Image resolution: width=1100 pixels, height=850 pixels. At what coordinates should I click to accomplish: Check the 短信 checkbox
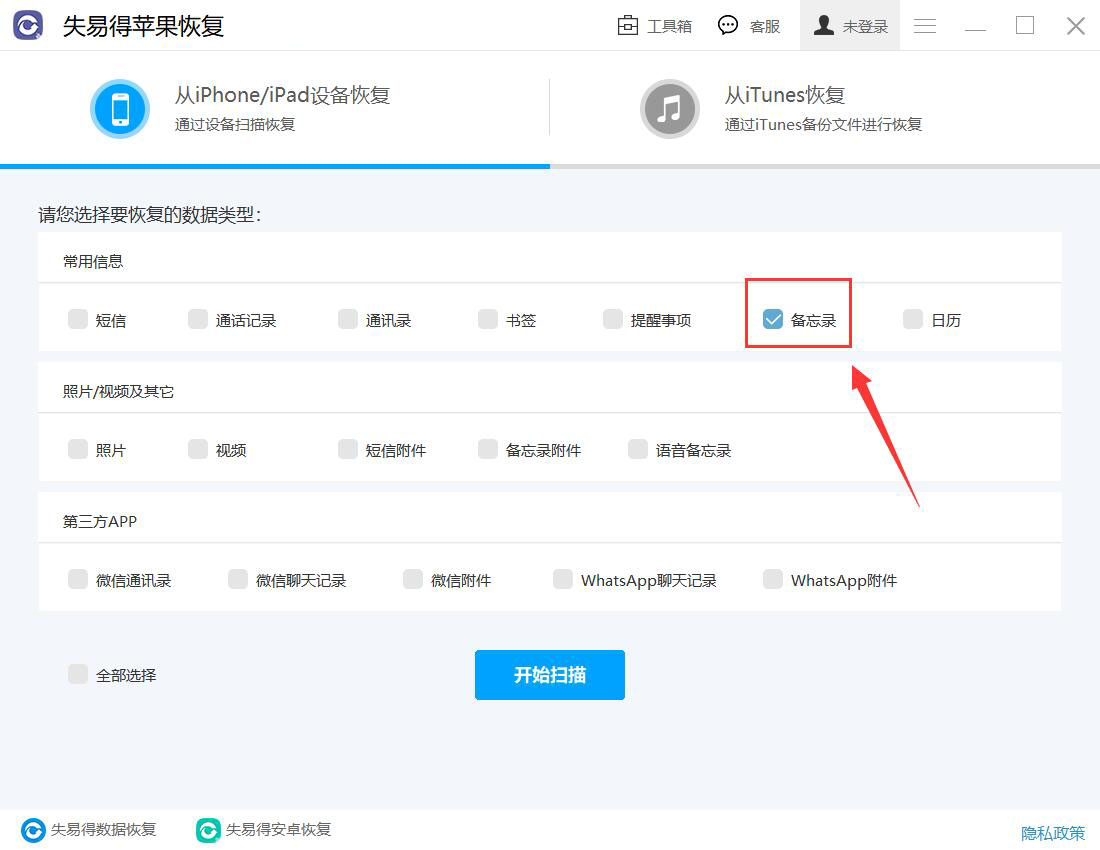(78, 319)
